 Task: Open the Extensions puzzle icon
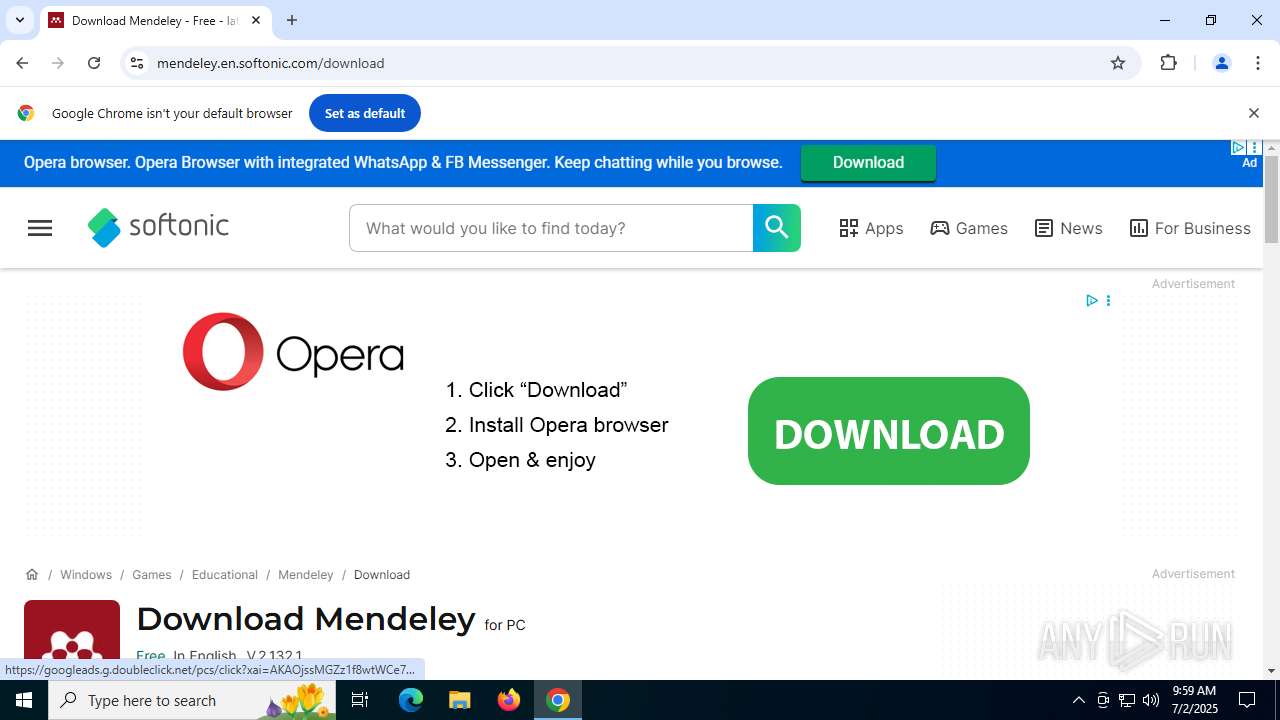(1168, 63)
